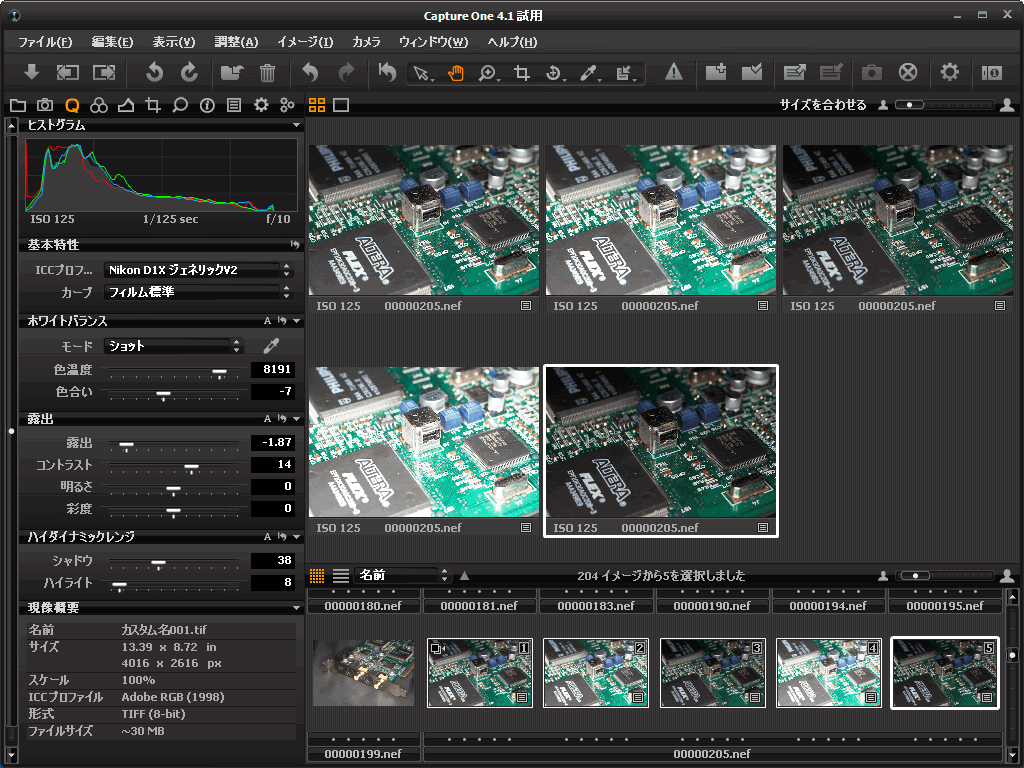
Task: Collapse the 現像概要 panel arrow
Action: [x=296, y=608]
